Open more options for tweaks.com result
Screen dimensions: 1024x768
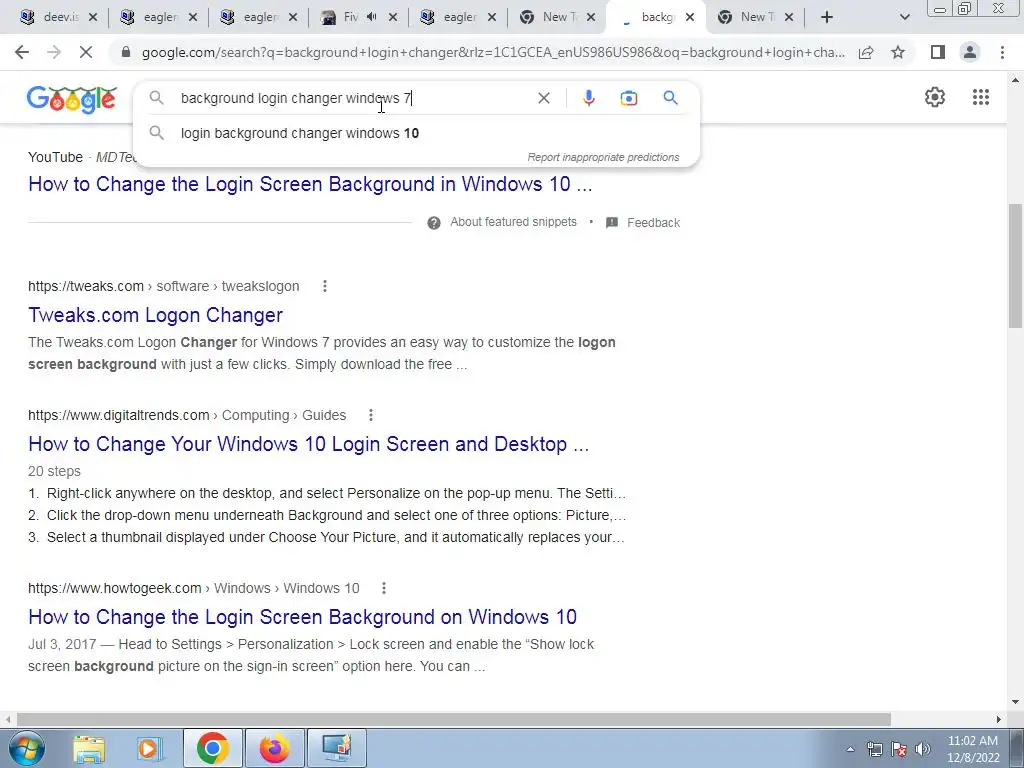(325, 286)
